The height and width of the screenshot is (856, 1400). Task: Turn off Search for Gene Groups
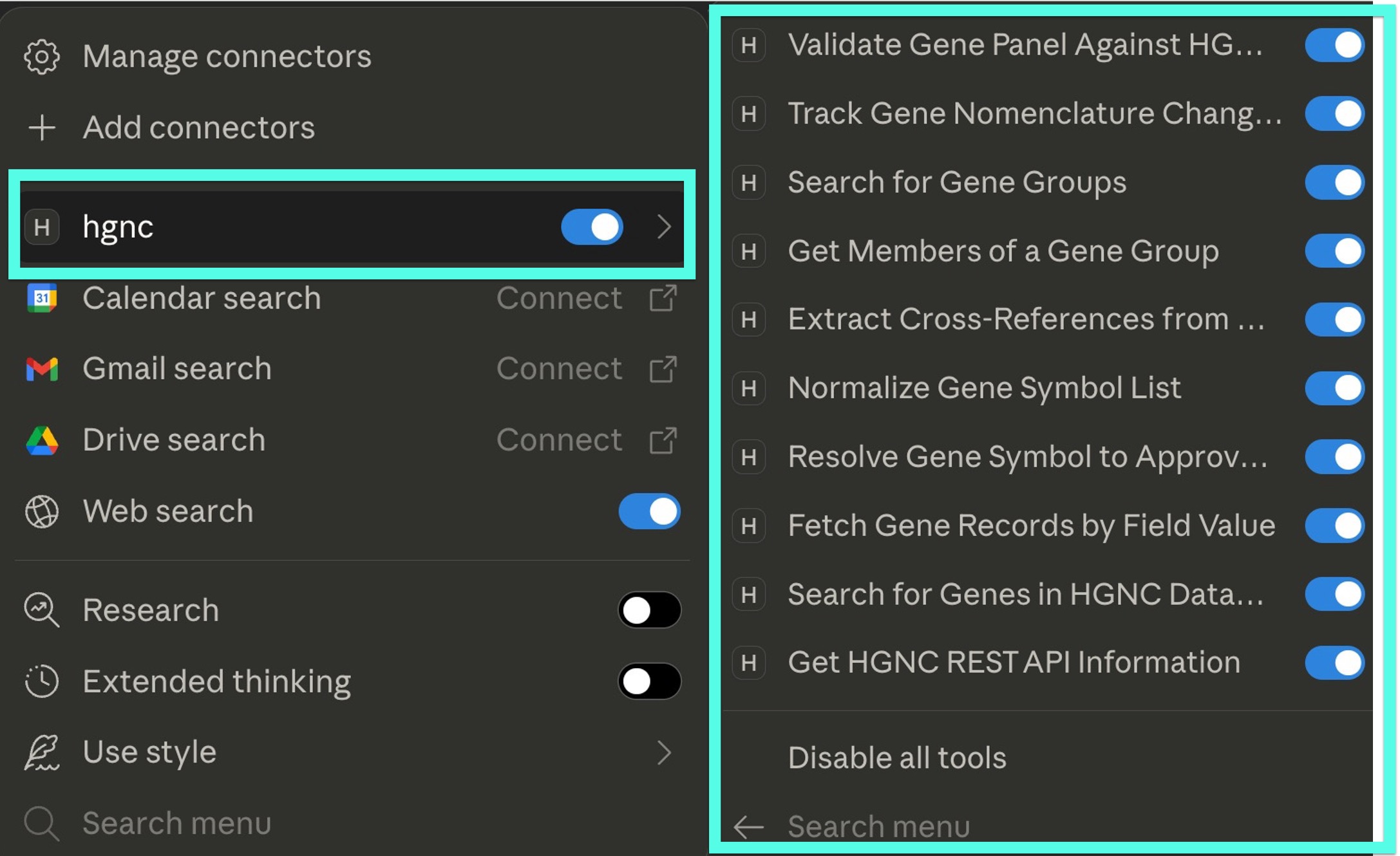1334,183
